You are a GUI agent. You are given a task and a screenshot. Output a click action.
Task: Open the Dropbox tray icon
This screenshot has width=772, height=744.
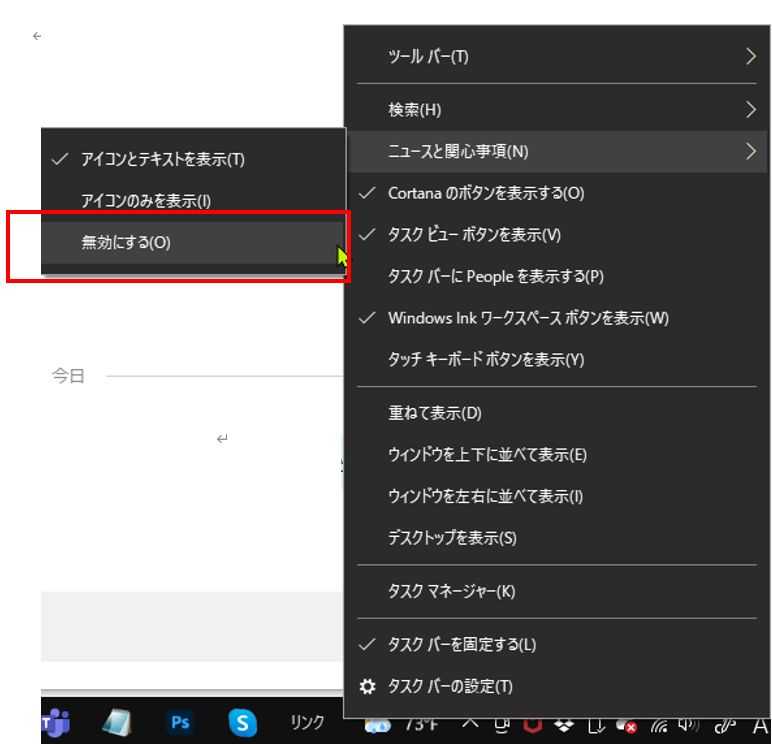[x=563, y=725]
